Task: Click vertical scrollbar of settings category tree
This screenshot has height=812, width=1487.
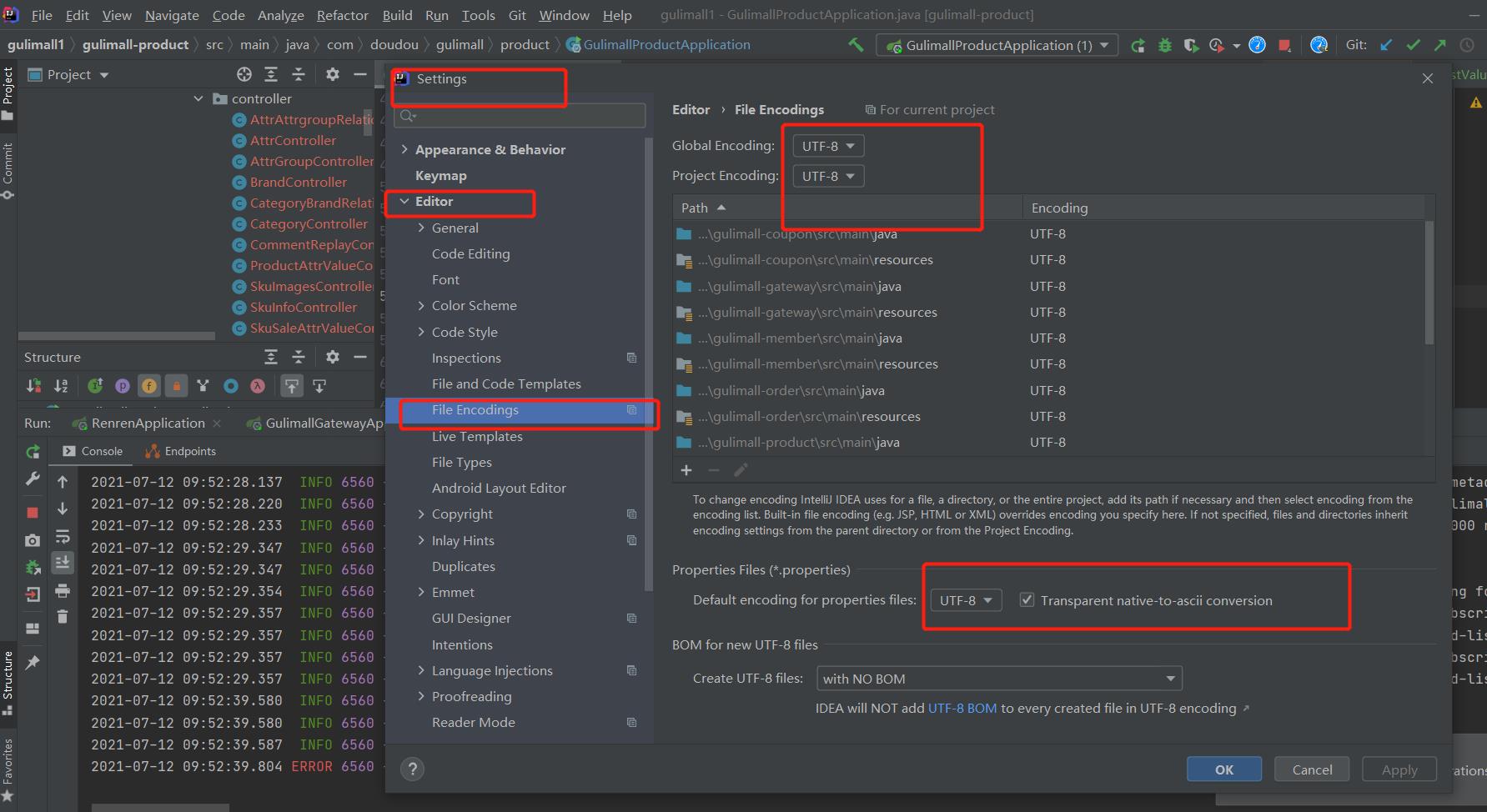Action: tap(648, 365)
